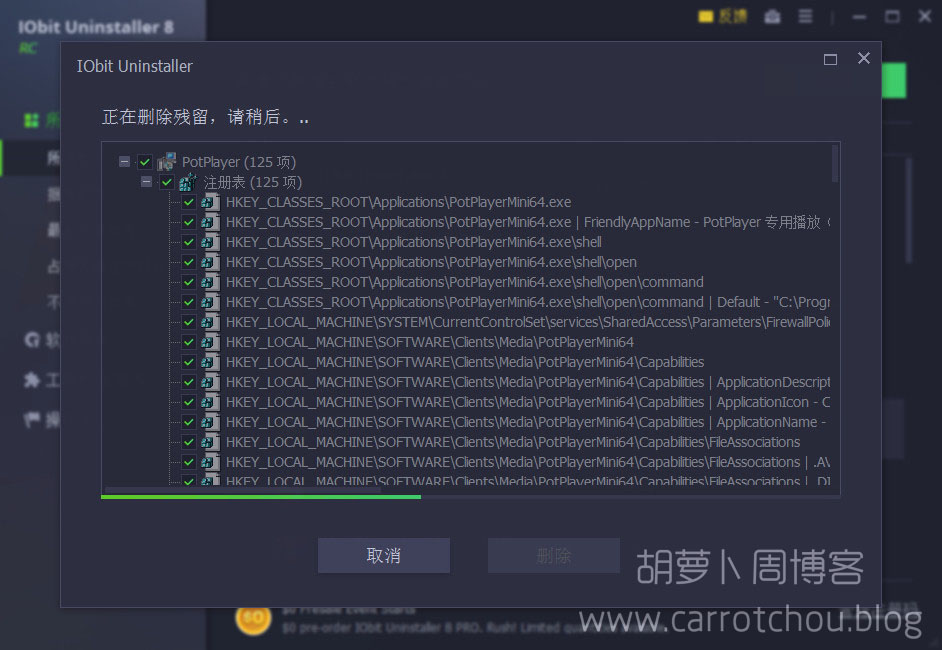942x650 pixels.
Task: Click registry icon on the ApplicationName row
Action: (210, 422)
